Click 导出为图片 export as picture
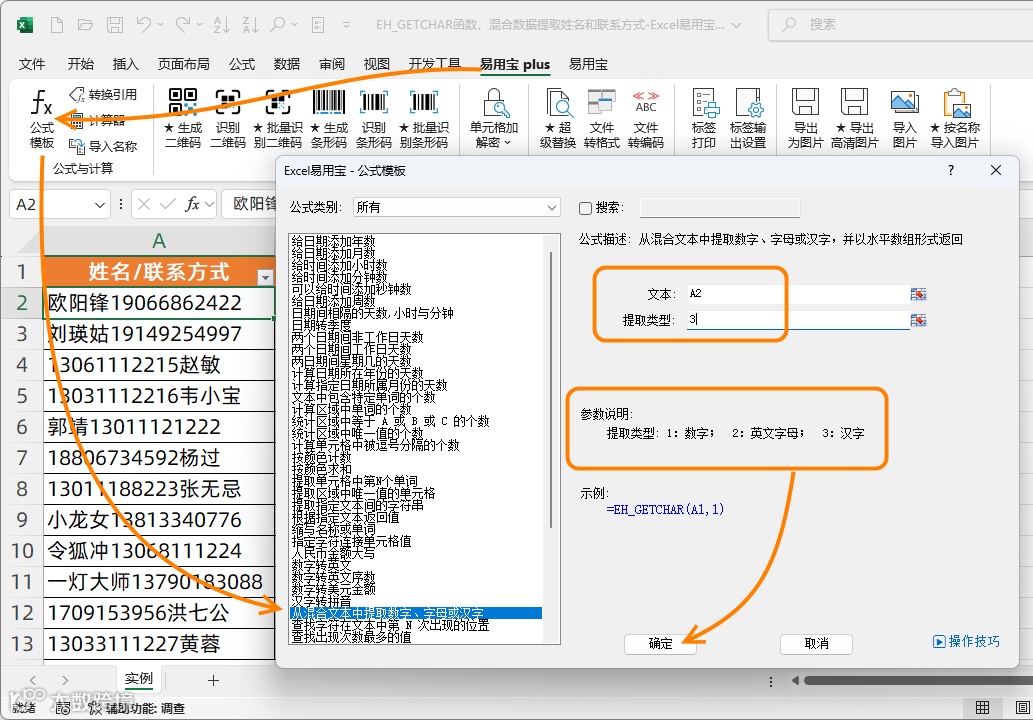 click(805, 119)
